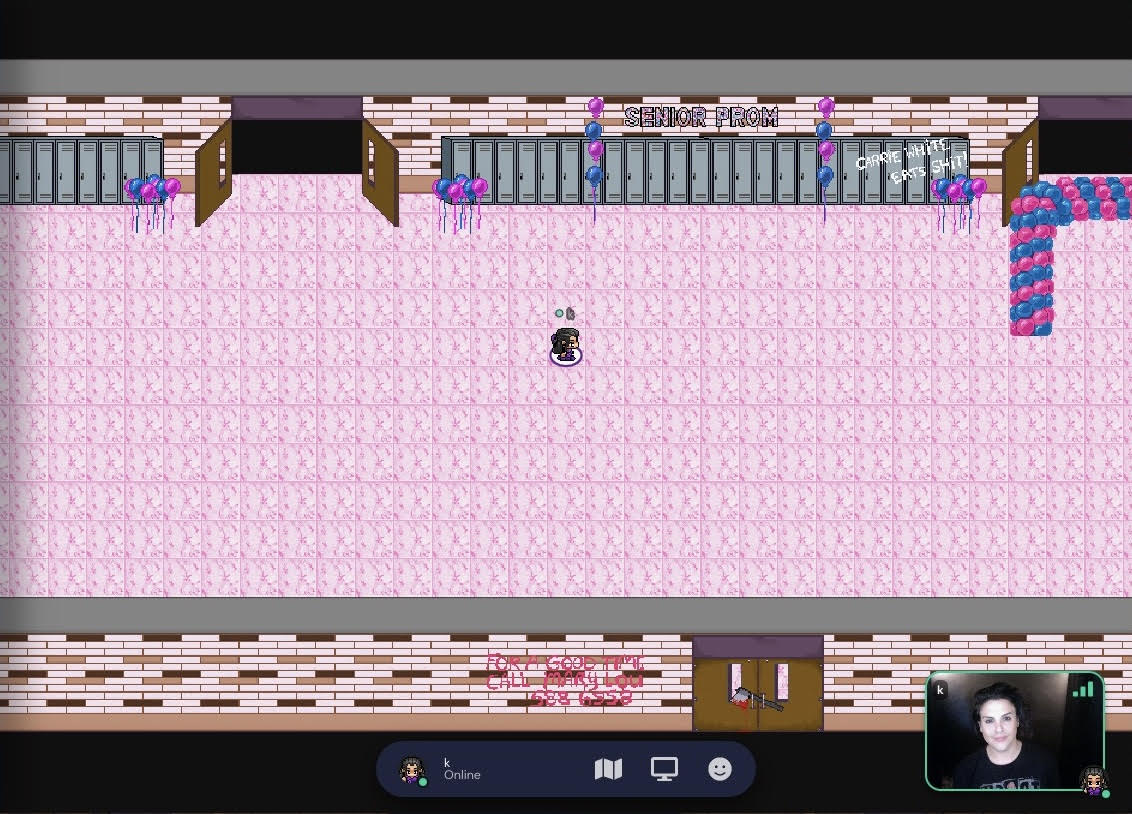Click the dark open doorway at top left

coord(296,146)
